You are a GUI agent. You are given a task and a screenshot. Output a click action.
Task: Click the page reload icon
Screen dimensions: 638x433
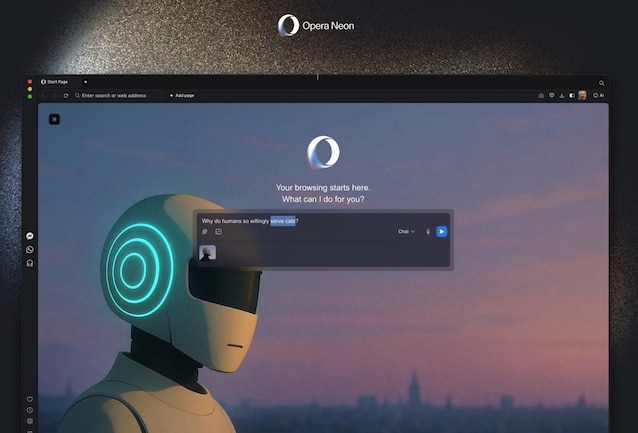click(x=66, y=95)
